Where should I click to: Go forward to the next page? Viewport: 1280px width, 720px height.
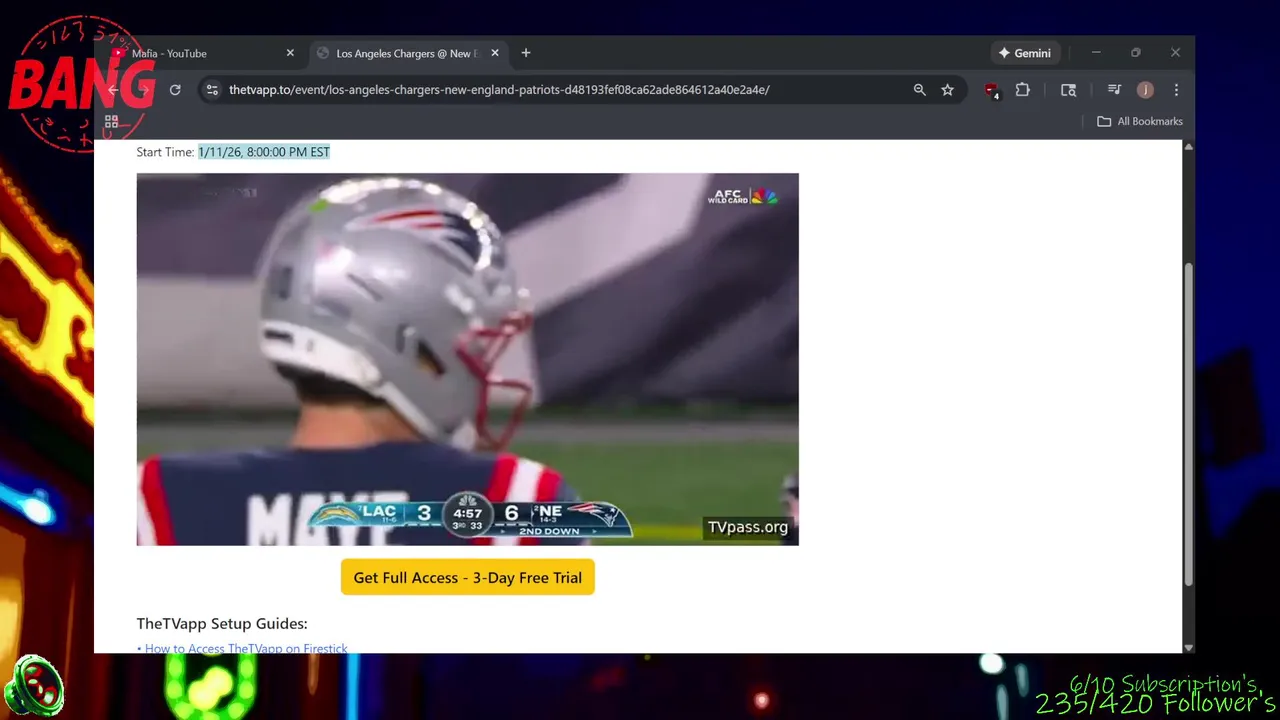[x=144, y=90]
